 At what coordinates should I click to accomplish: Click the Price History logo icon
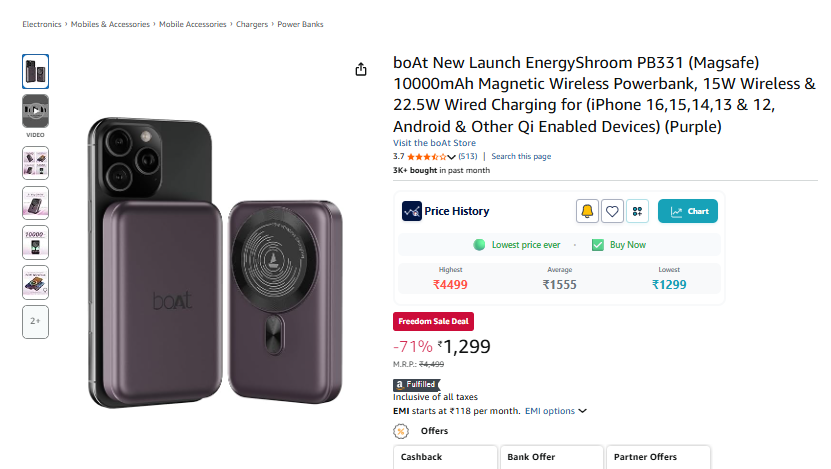(412, 211)
